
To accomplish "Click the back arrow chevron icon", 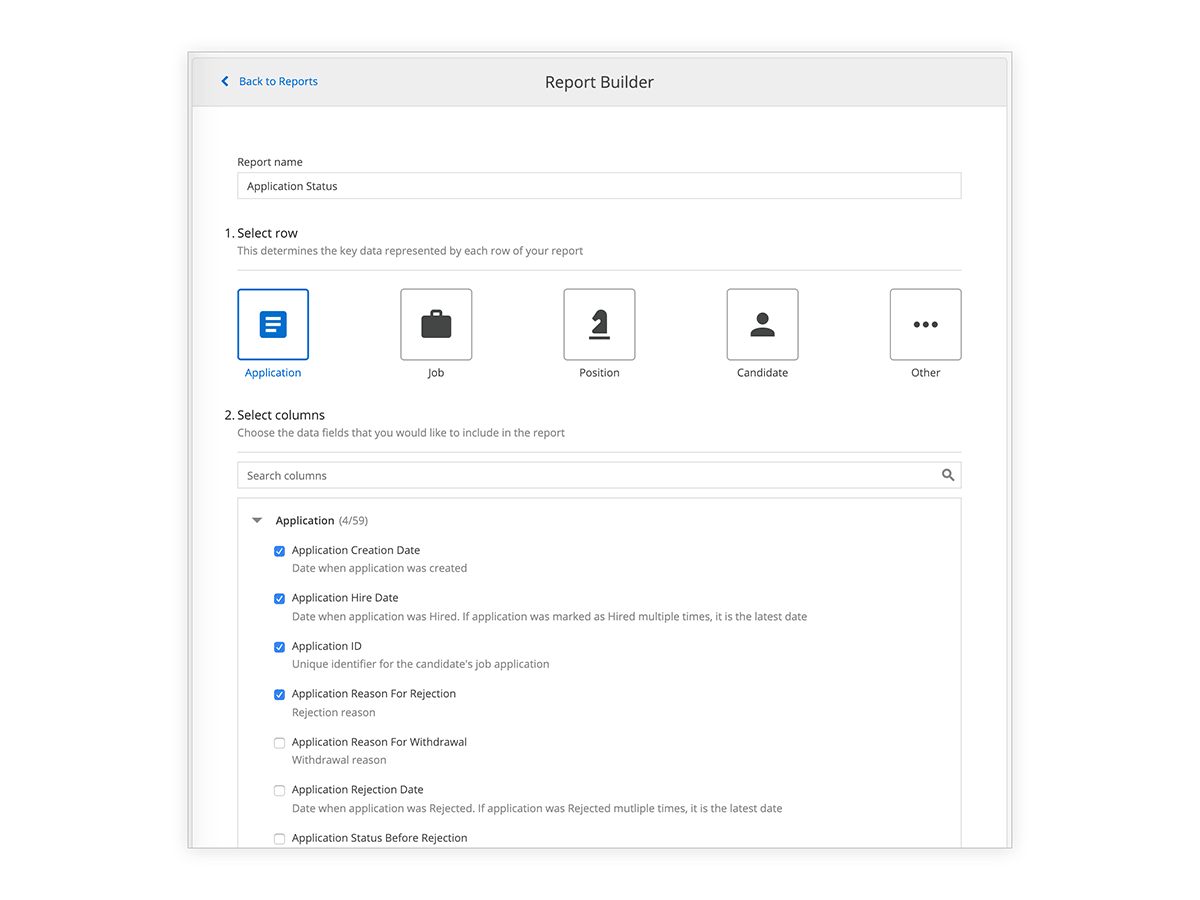I will [225, 82].
